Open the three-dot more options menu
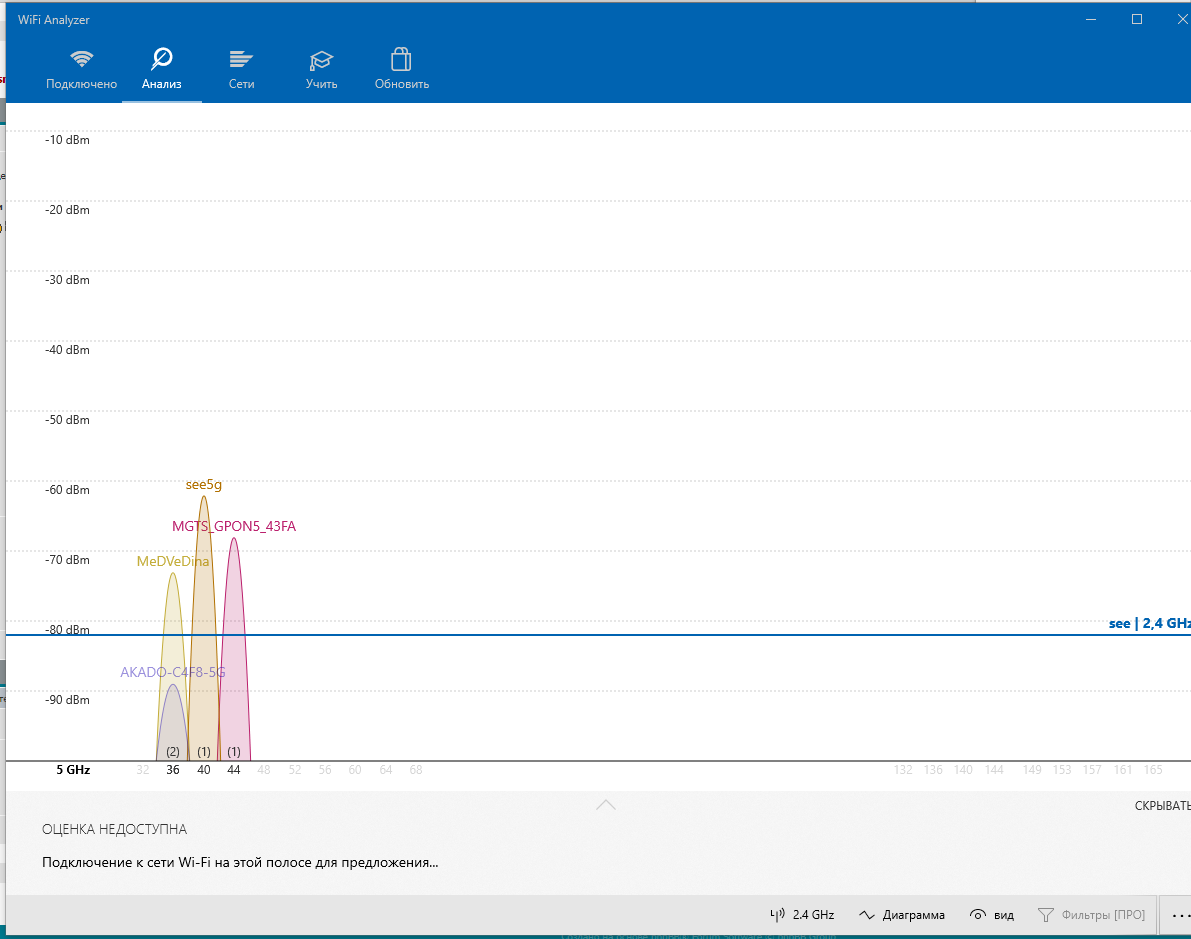This screenshot has height=939, width=1191. coord(1180,915)
